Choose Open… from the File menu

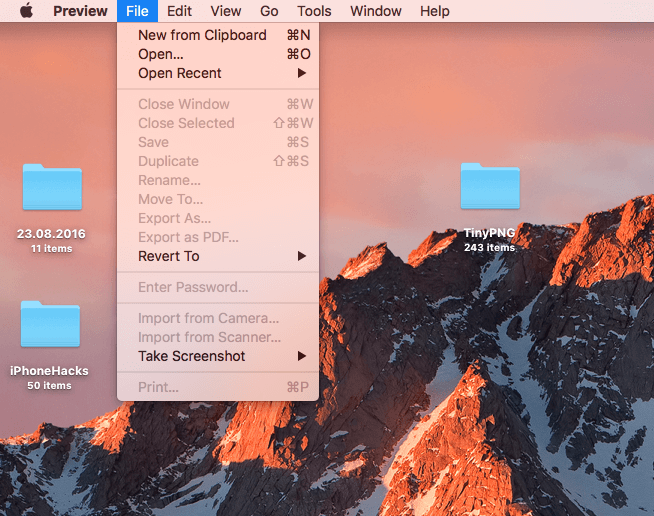pos(161,54)
